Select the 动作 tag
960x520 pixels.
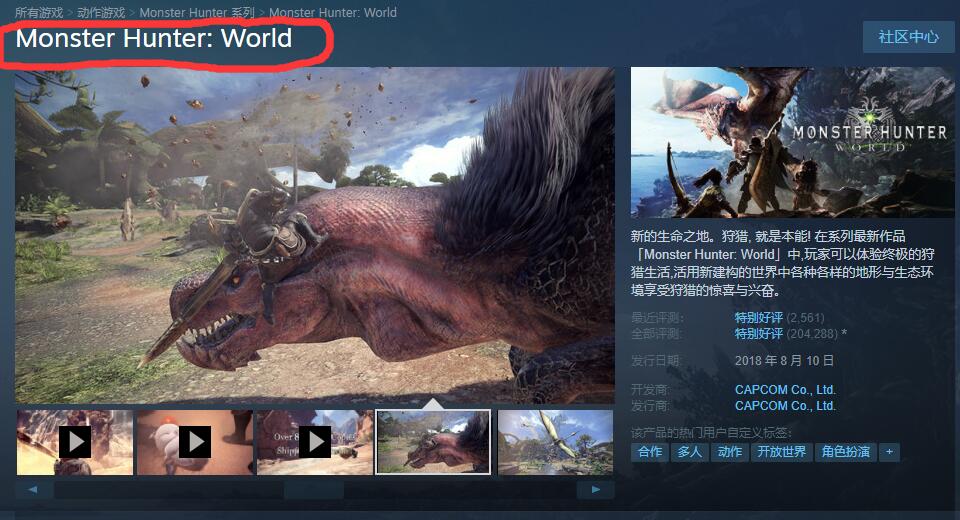pyautogui.click(x=730, y=452)
